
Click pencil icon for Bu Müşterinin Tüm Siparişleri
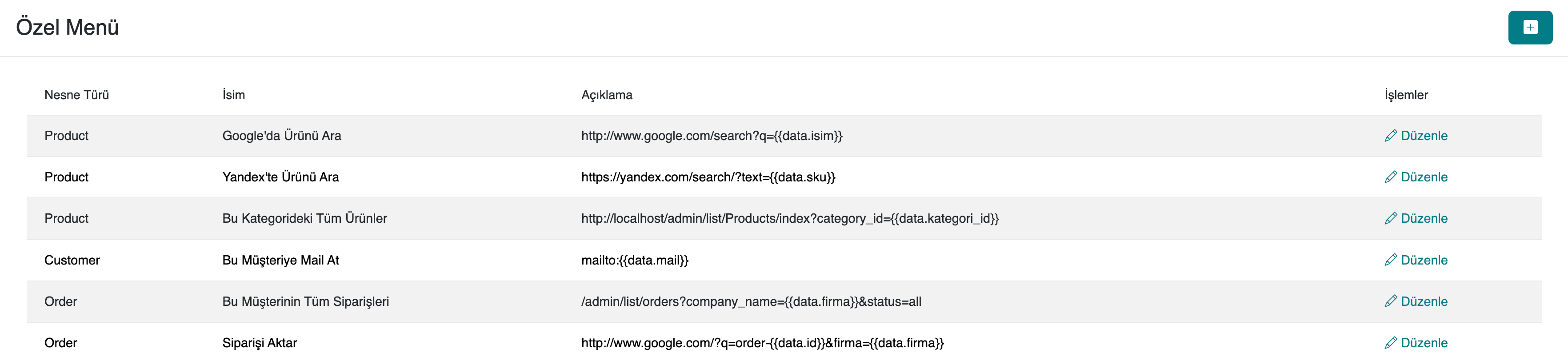click(x=1390, y=301)
